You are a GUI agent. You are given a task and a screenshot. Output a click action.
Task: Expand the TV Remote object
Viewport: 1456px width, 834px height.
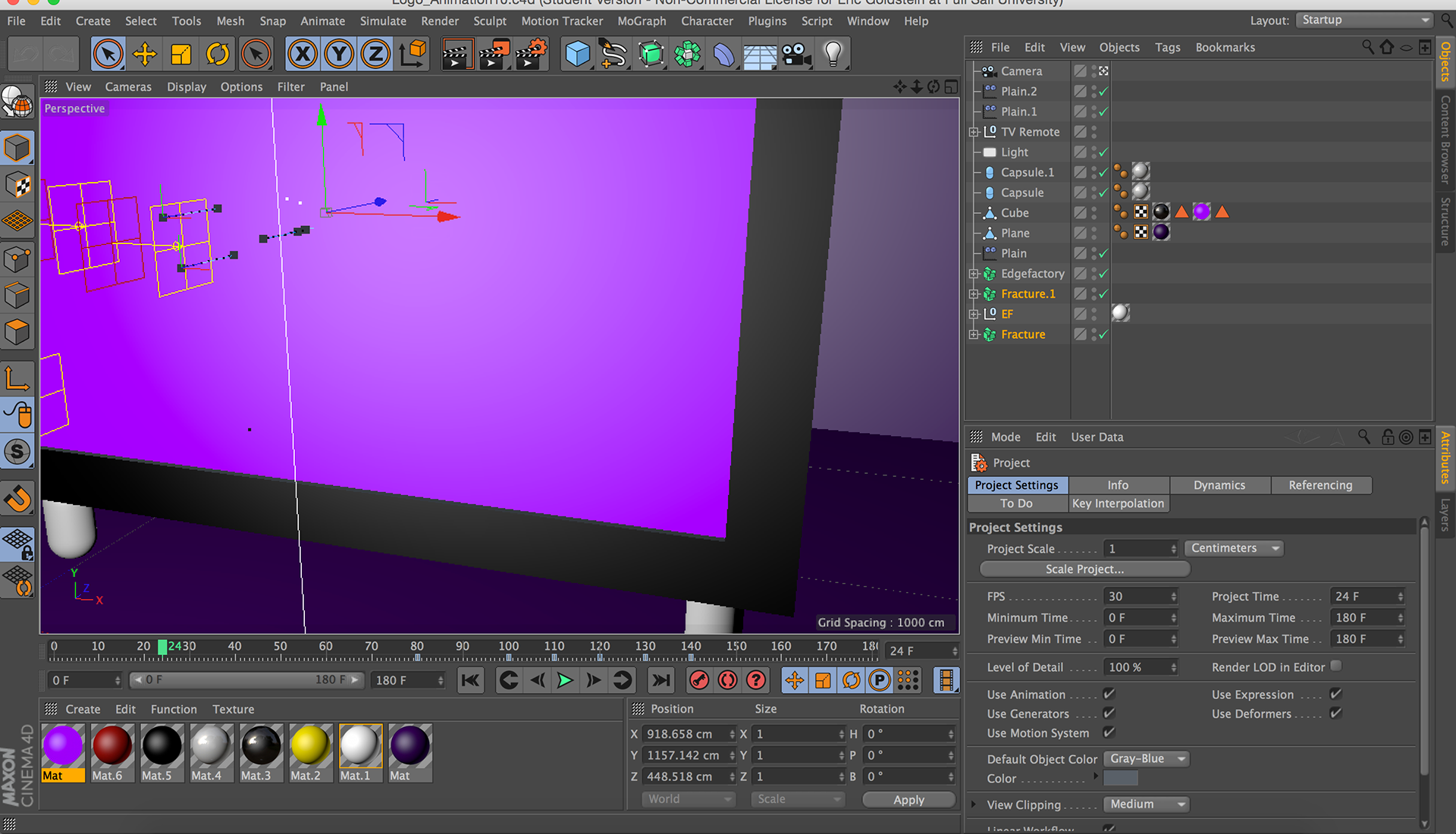coord(974,132)
